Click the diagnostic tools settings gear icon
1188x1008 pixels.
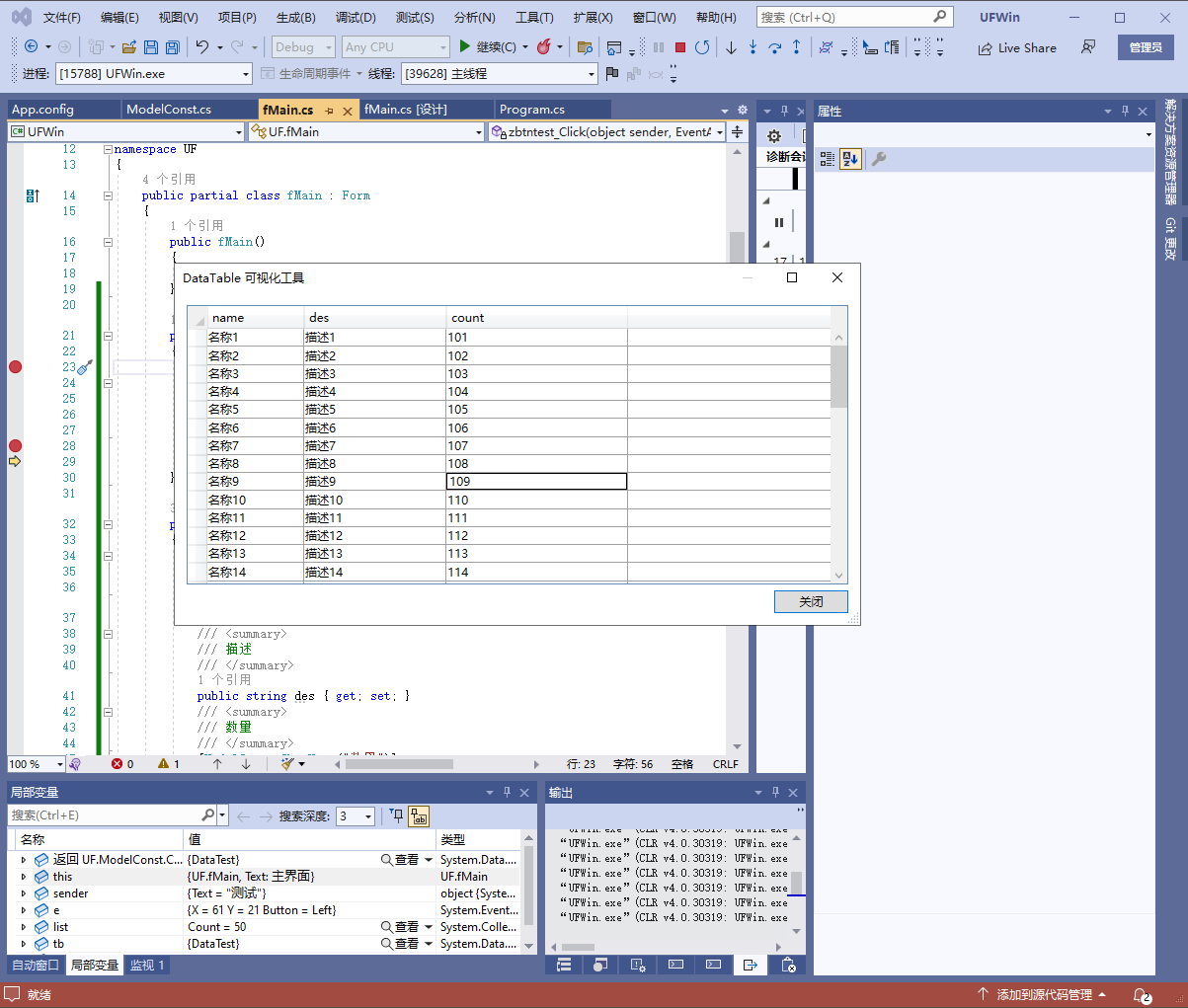click(x=774, y=136)
